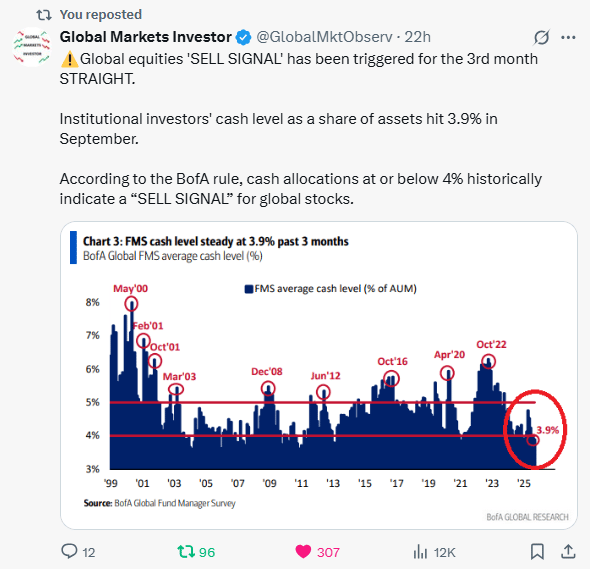
Task: Open Global Markets Investor display name
Action: (x=146, y=37)
